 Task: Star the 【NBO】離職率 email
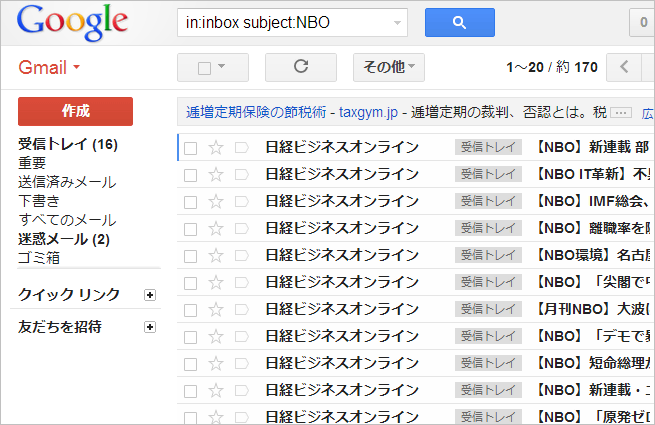click(216, 229)
